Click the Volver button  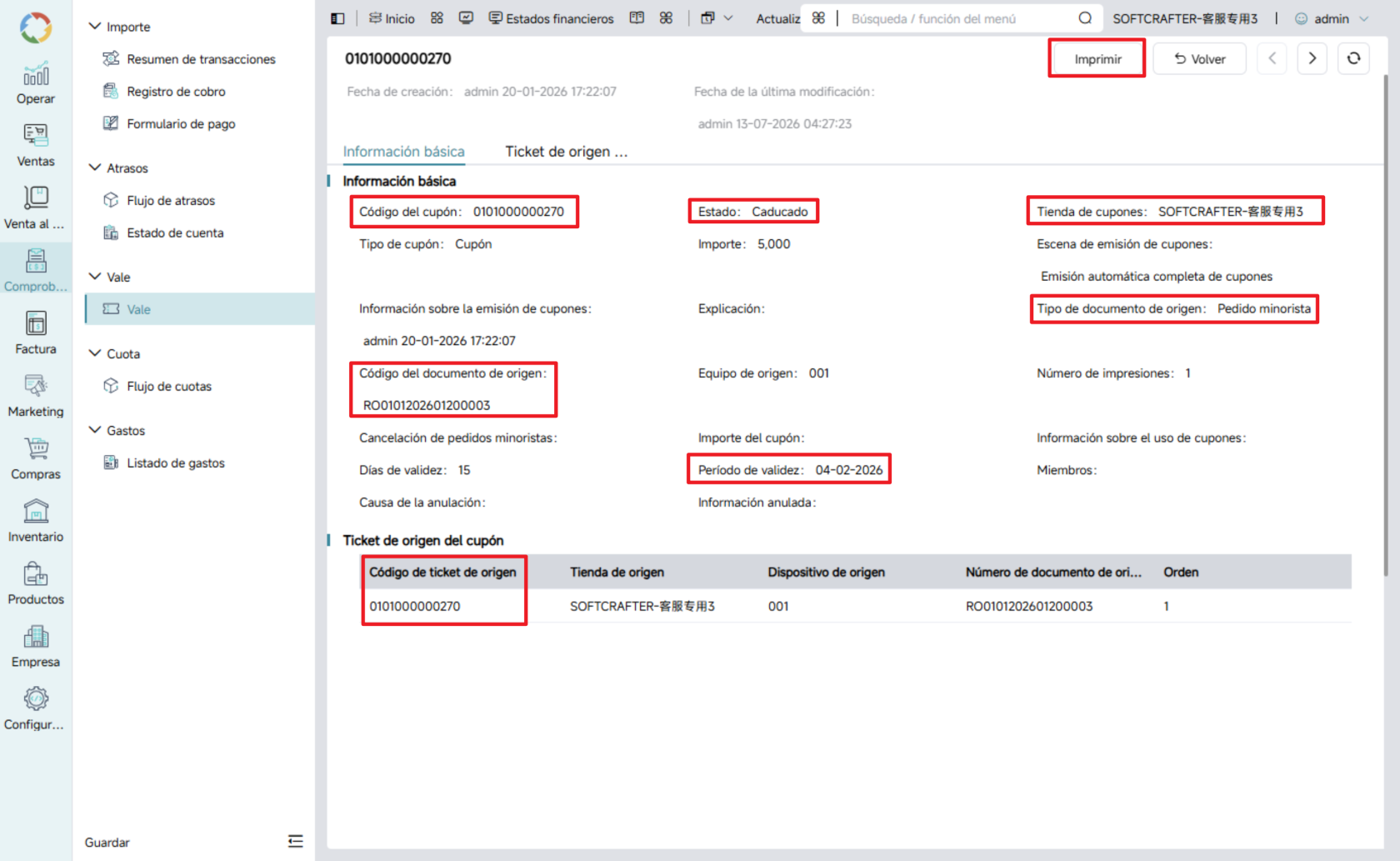(1200, 59)
